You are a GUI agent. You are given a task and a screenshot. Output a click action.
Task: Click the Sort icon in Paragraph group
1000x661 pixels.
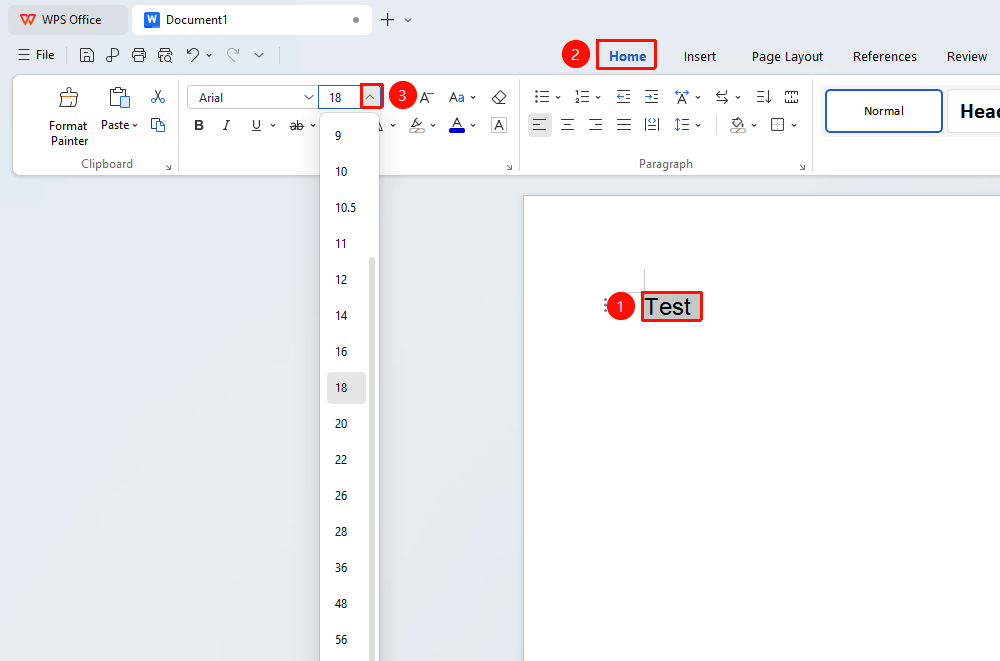coord(763,97)
